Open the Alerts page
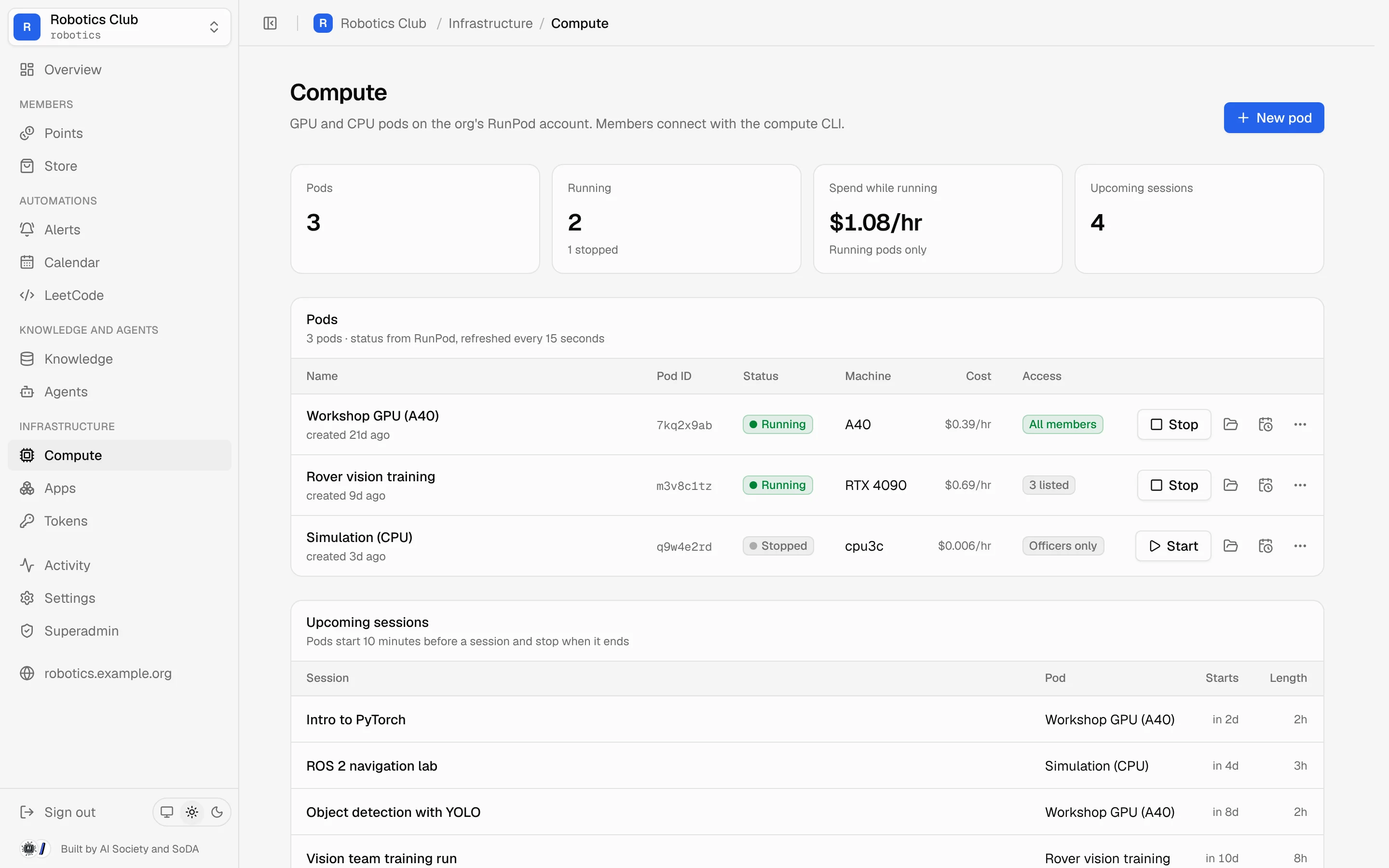Image resolution: width=1389 pixels, height=868 pixels. point(120,230)
